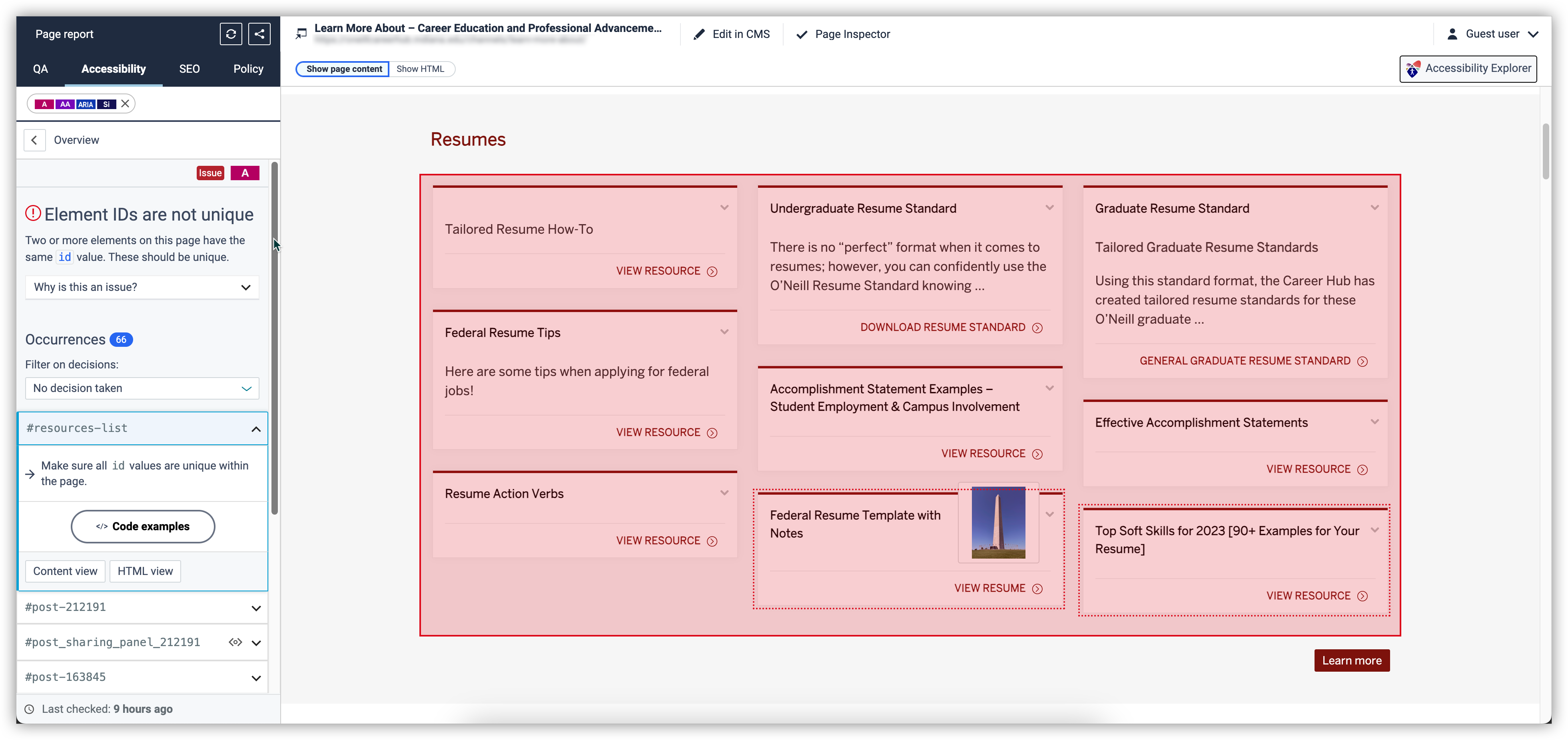Click the Learn more button
The width and height of the screenshot is (1568, 740).
1351,660
